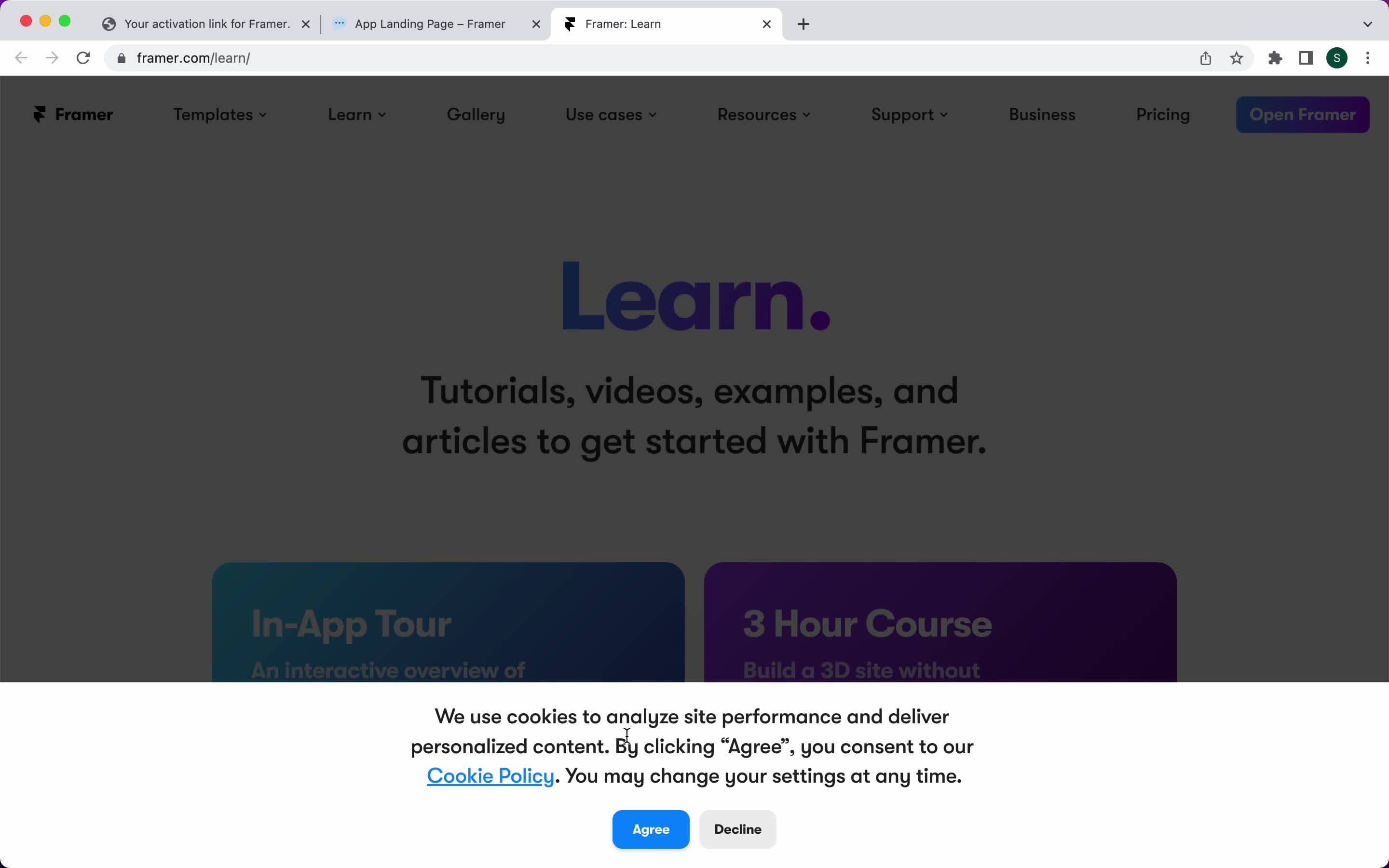Screen dimensions: 1389x868
Task: Click the browser sidebar toggle icon
Action: pyautogui.click(x=1306, y=58)
